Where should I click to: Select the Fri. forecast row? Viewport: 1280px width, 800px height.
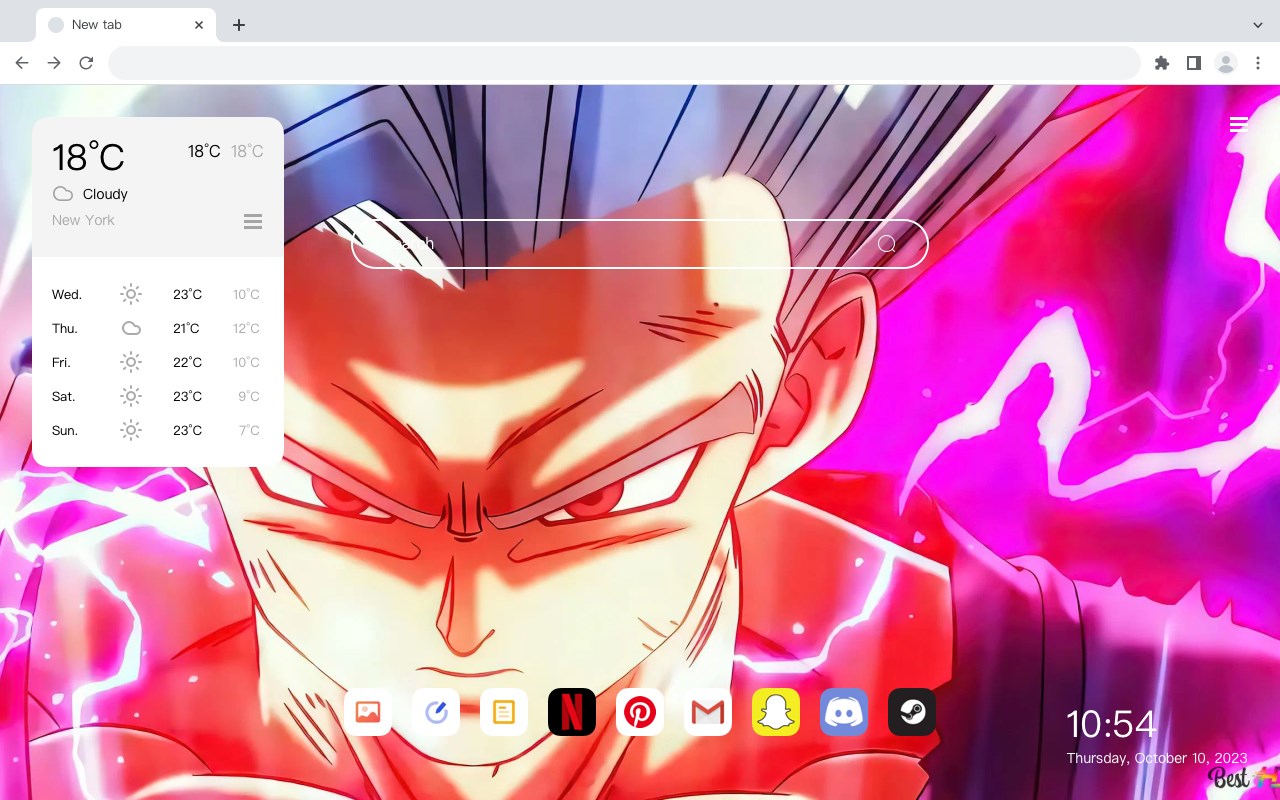pos(158,362)
